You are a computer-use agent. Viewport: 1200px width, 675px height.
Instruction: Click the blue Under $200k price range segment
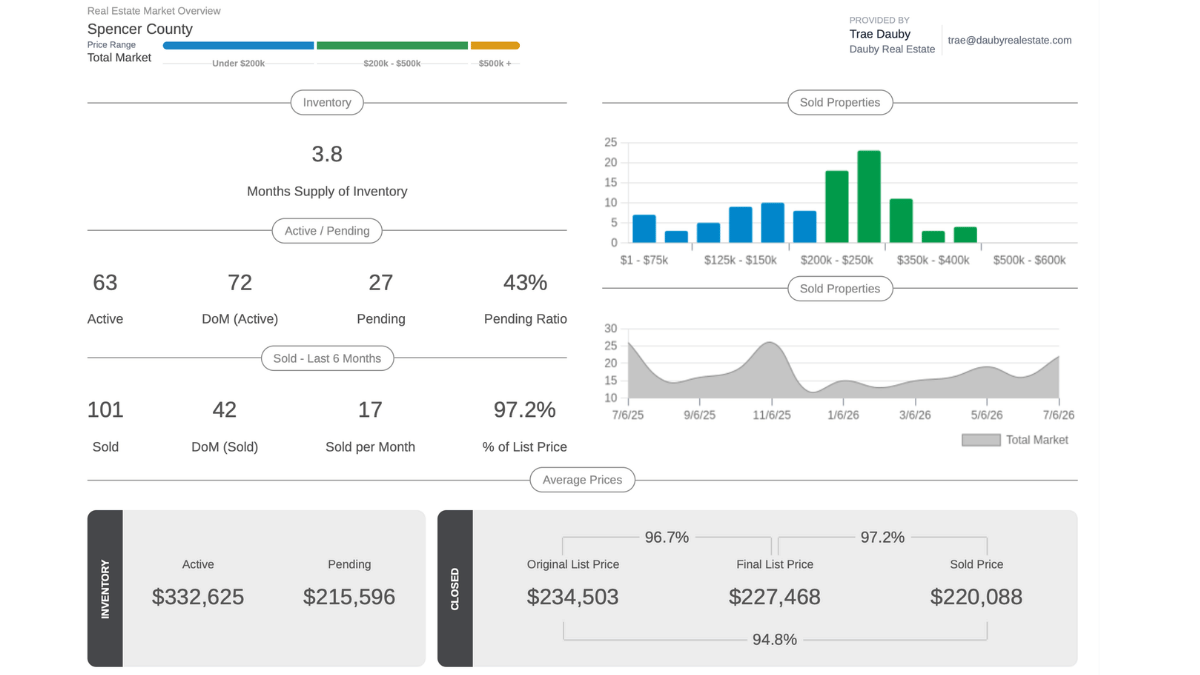click(x=238, y=45)
